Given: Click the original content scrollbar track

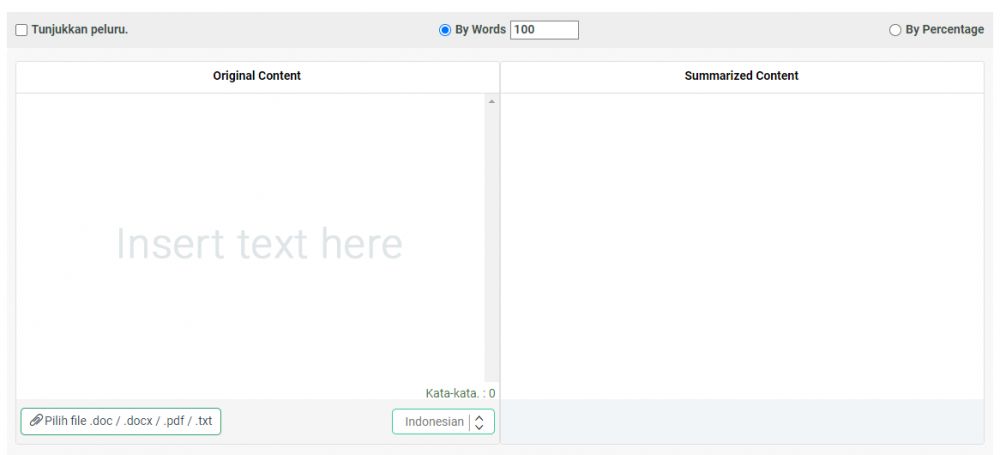Looking at the screenshot, I should [491, 250].
